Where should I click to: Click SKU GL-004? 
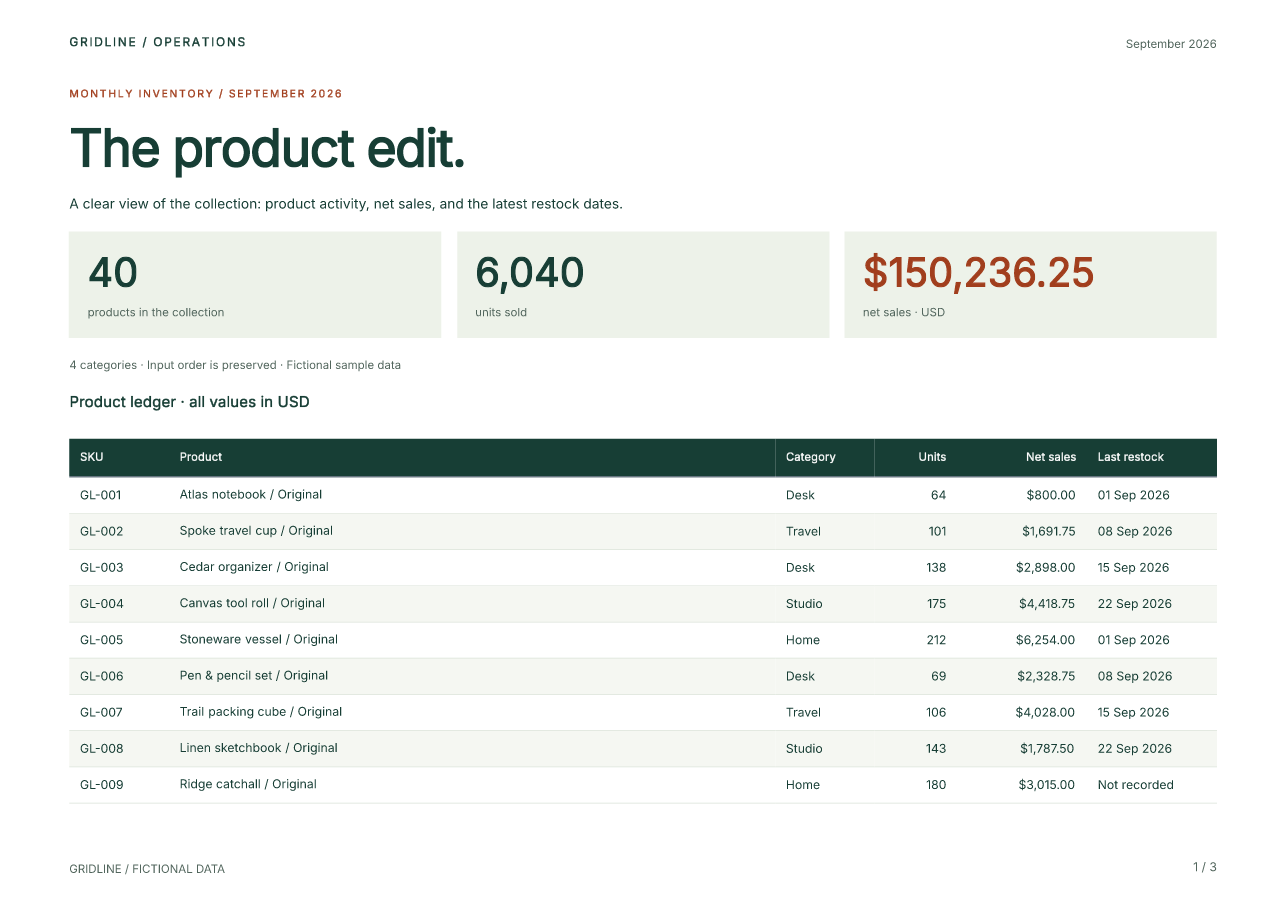pyautogui.click(x=102, y=603)
